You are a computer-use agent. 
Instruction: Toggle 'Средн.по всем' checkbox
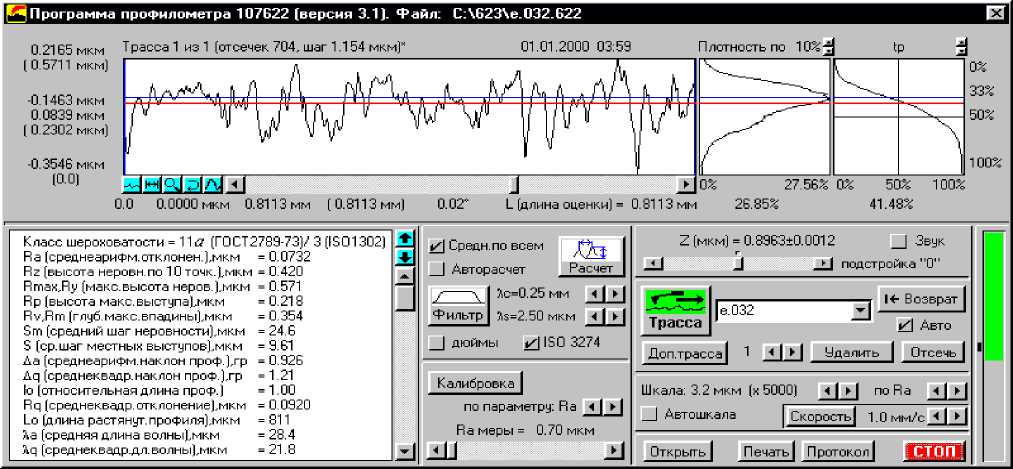pos(437,246)
